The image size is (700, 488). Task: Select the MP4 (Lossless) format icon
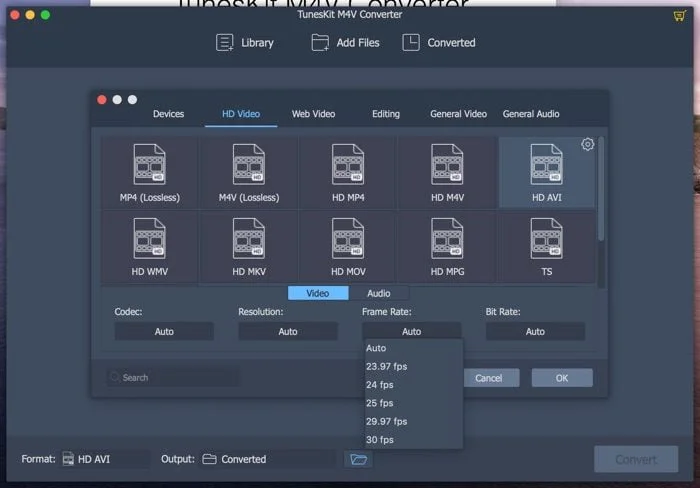tap(150, 164)
